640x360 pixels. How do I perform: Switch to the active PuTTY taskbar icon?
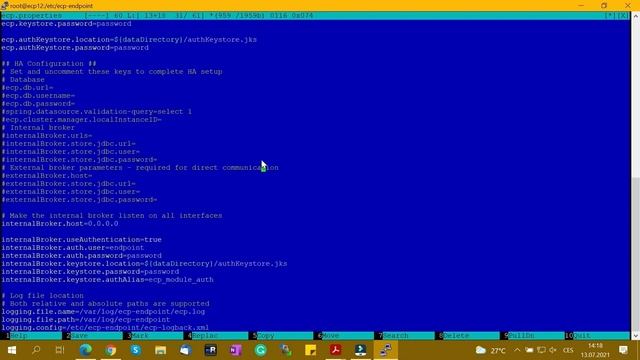[x=386, y=350]
